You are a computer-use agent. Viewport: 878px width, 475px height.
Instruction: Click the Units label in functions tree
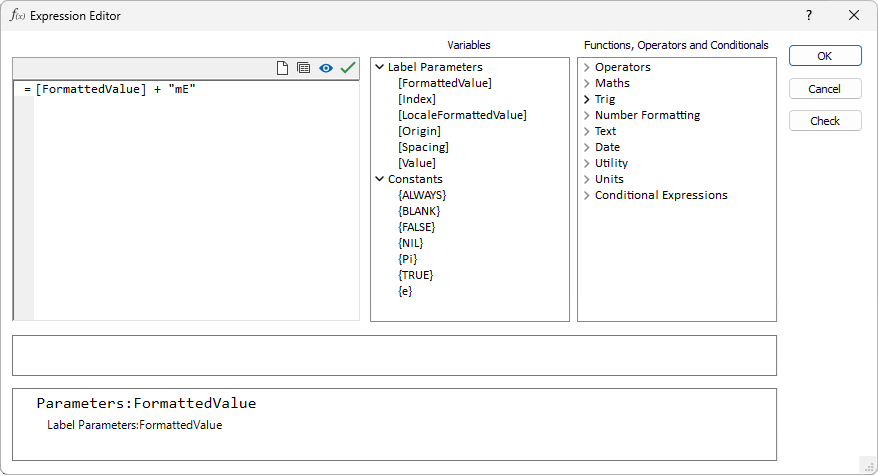point(609,179)
